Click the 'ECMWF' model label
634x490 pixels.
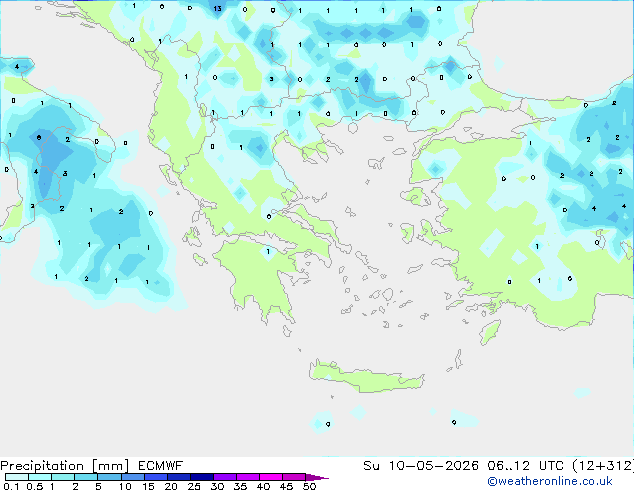click(x=161, y=466)
